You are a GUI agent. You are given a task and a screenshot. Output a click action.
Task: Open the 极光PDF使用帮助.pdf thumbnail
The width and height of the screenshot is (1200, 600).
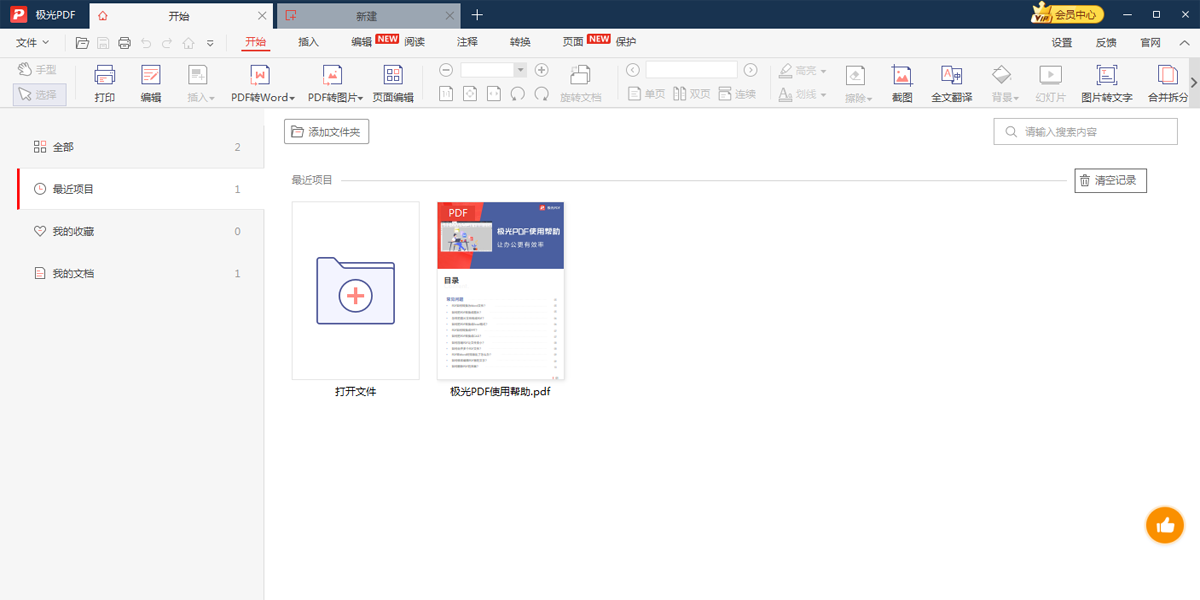[501, 291]
